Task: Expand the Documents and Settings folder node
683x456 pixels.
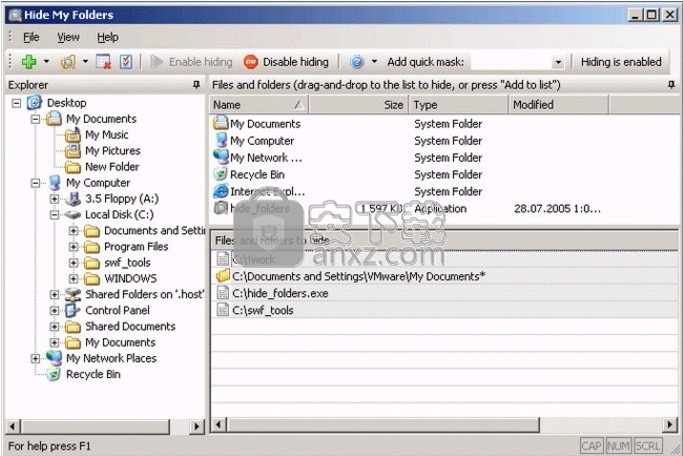Action: (74, 231)
